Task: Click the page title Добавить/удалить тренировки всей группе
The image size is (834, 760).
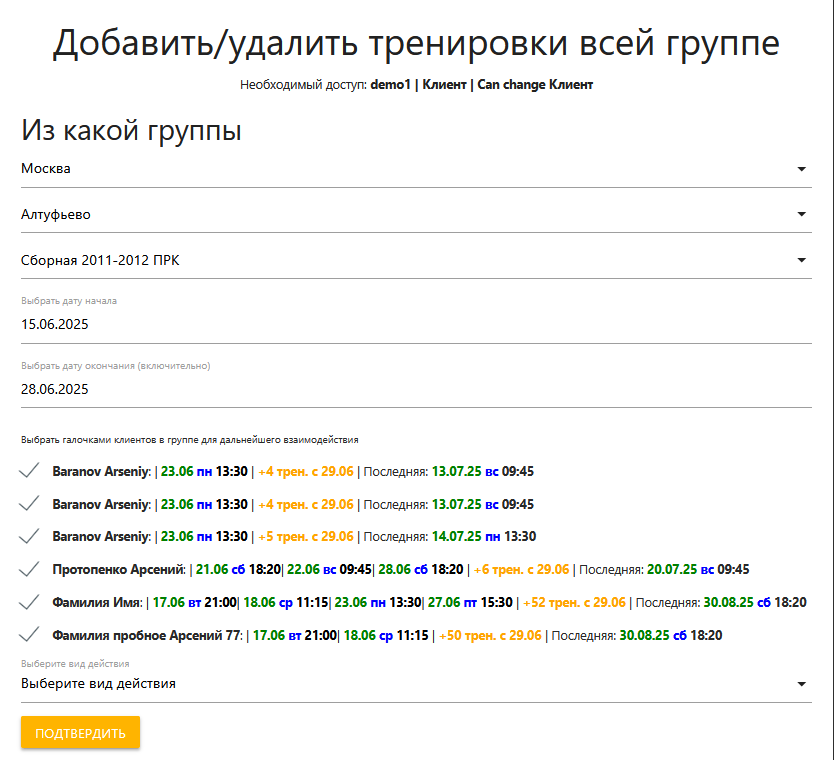Action: point(416,43)
